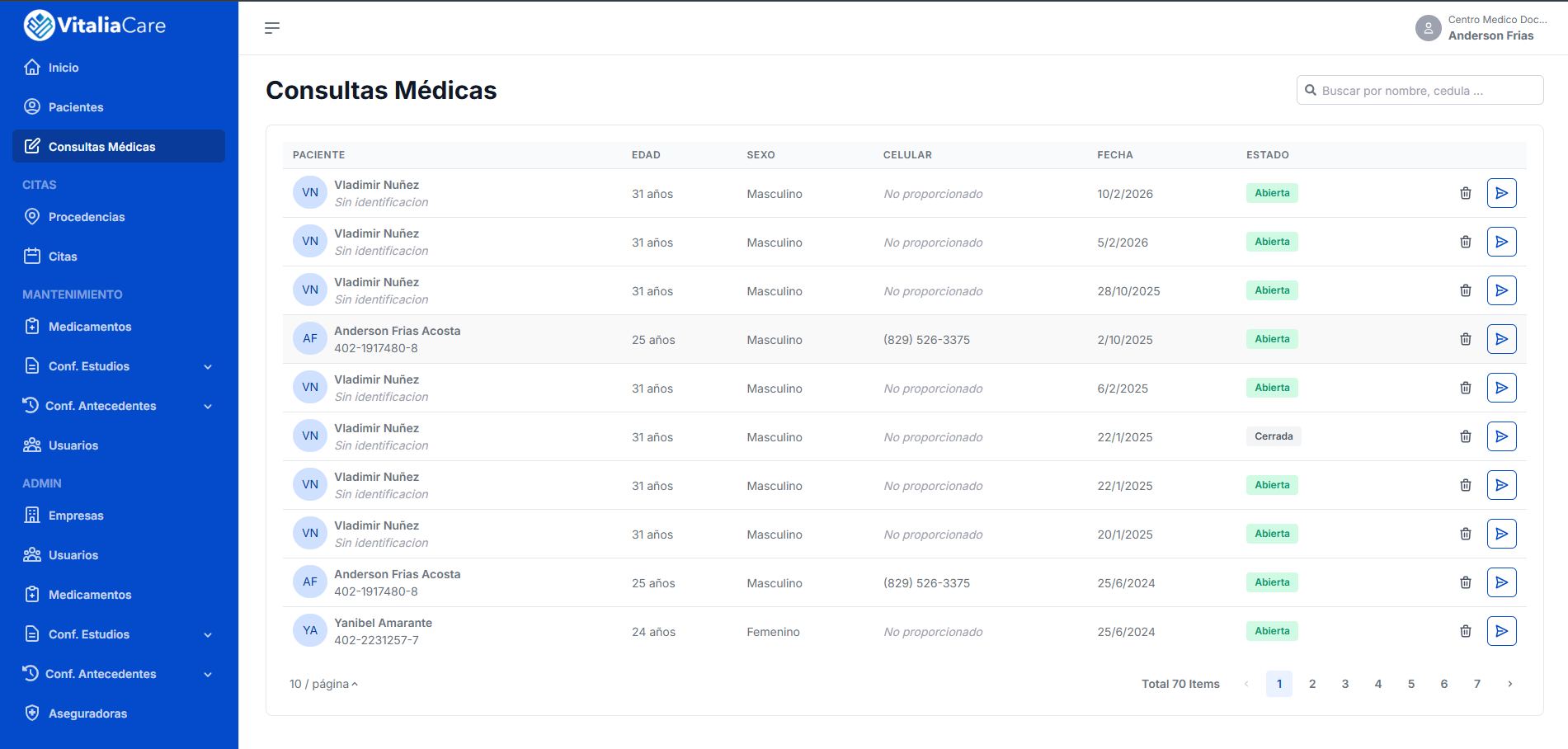This screenshot has height=749, width=1568.
Task: Open the consultation dated 20/1/2025
Action: pyautogui.click(x=1502, y=534)
